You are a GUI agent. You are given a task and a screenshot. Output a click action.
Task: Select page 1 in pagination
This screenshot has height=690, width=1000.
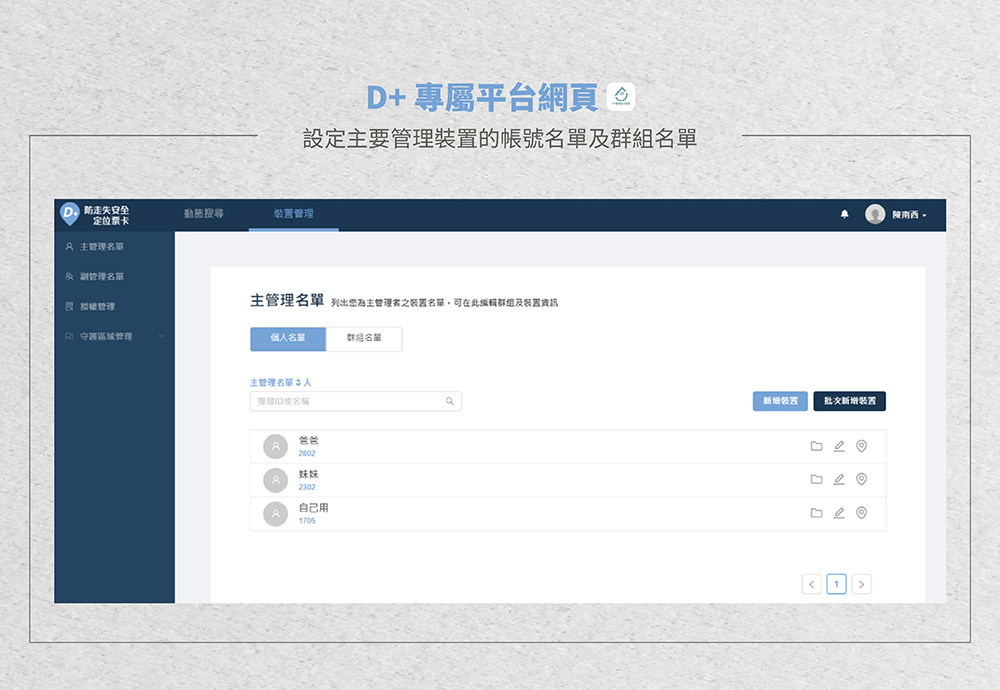[x=836, y=584]
